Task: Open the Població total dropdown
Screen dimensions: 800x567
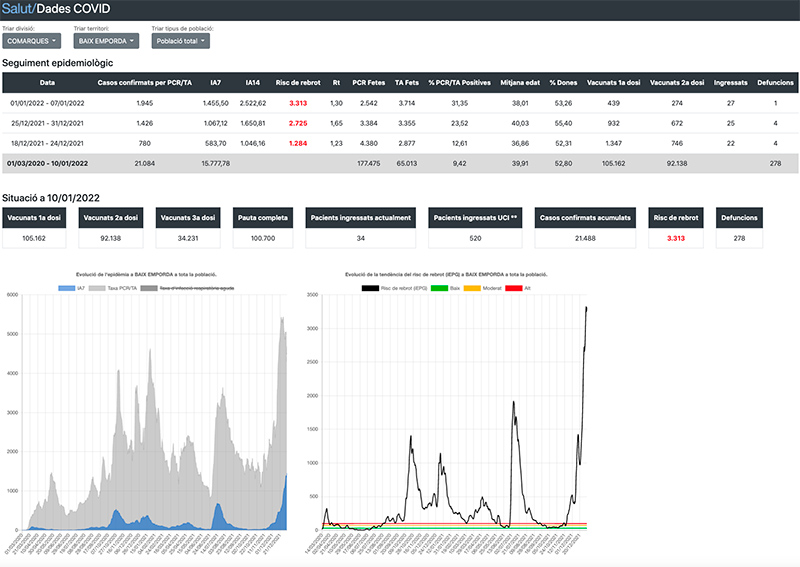Action: point(181,41)
